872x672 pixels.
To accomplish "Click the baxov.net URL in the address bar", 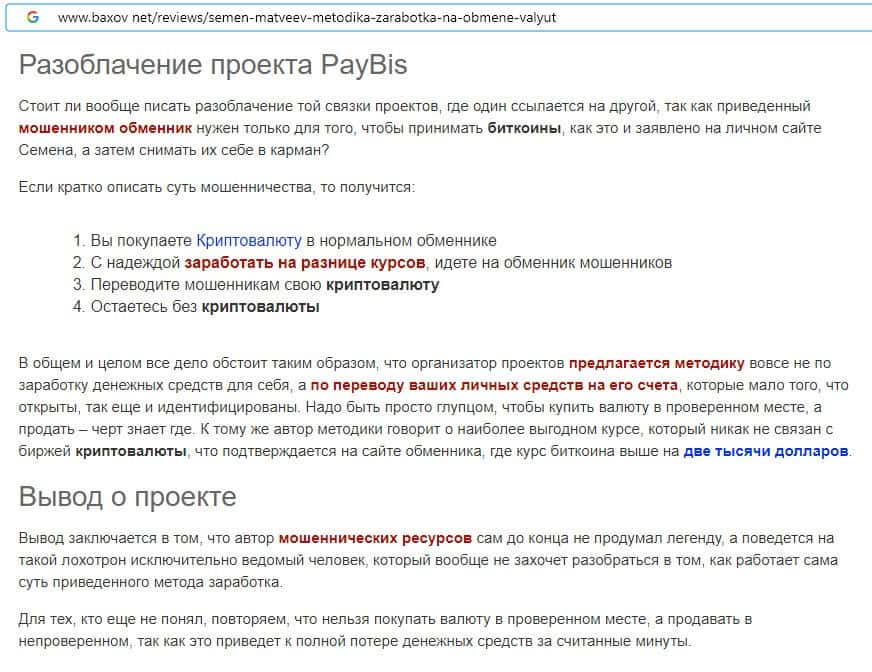I will 306,18.
